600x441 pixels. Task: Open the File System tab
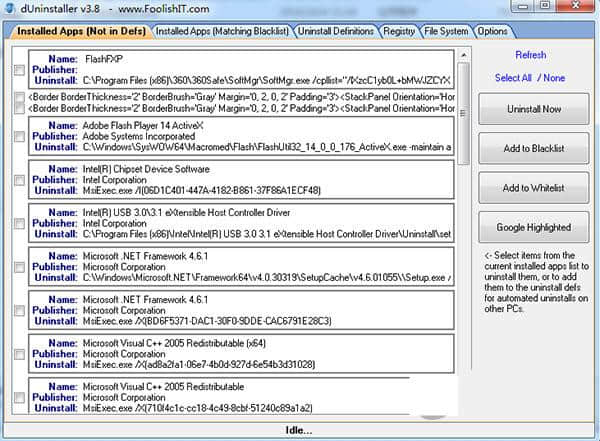pyautogui.click(x=446, y=31)
